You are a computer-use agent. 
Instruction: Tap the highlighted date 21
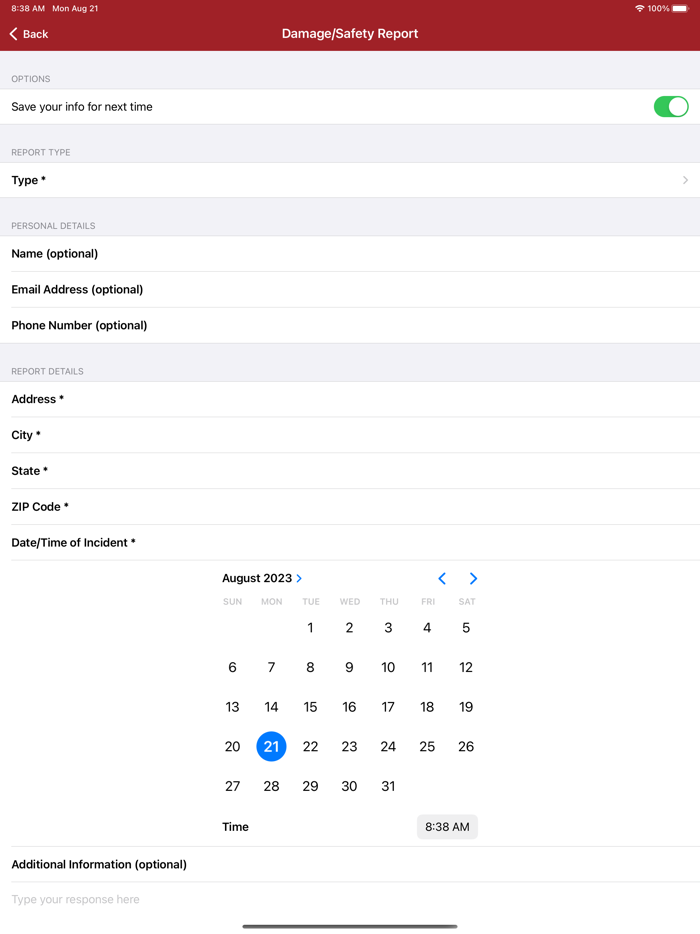[x=271, y=746]
